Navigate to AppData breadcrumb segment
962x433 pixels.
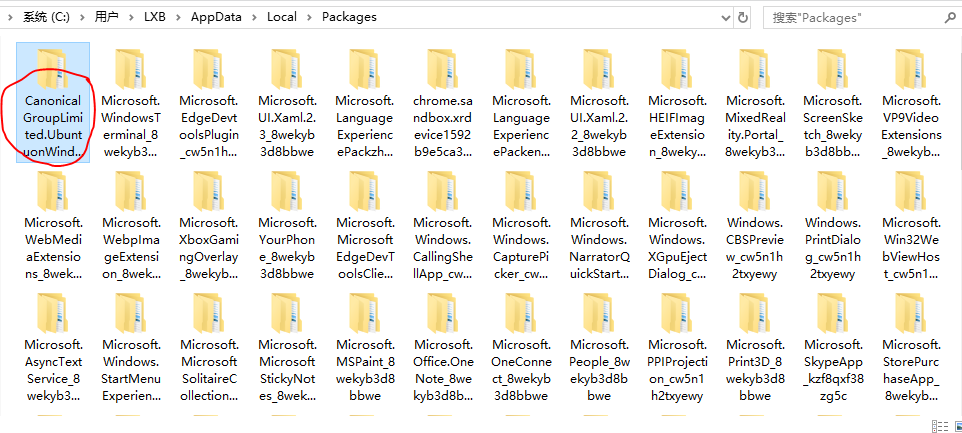216,17
